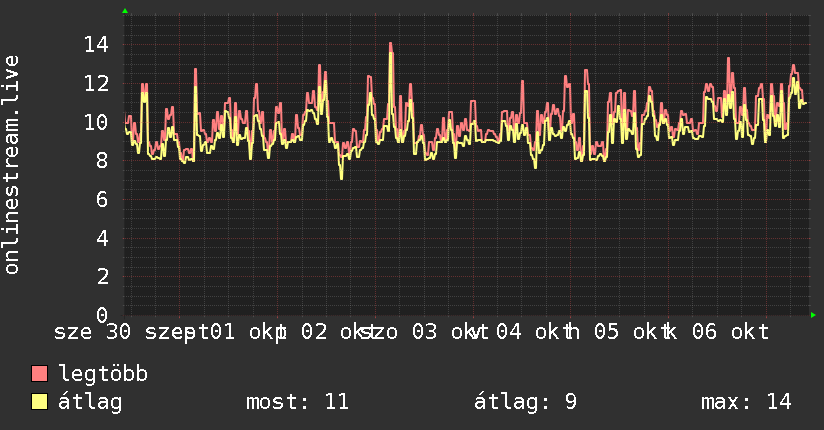Click the x-axis date label '03 okt'
824x430 pixels.
(450, 332)
